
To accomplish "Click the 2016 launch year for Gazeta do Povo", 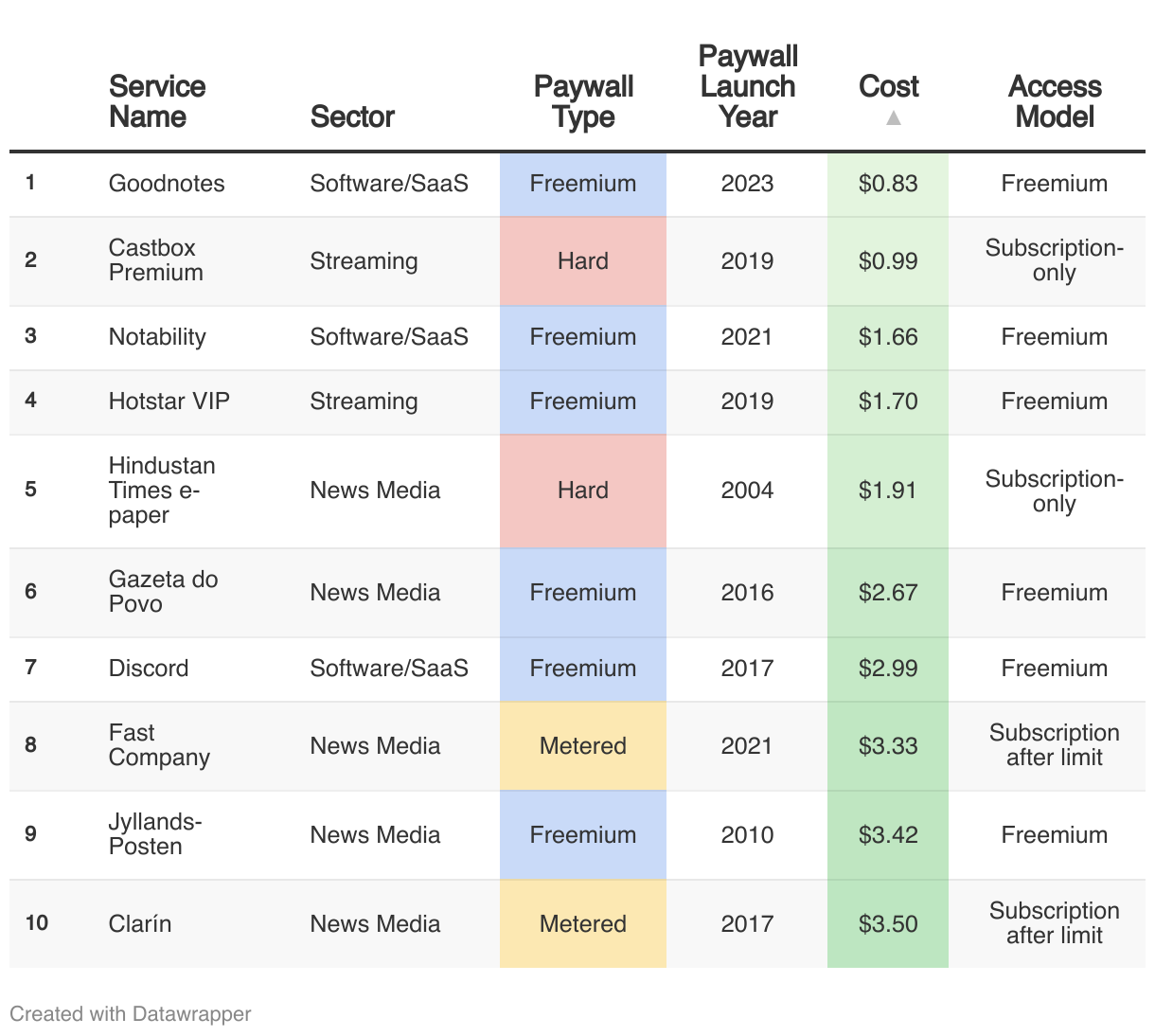I will click(x=747, y=593).
